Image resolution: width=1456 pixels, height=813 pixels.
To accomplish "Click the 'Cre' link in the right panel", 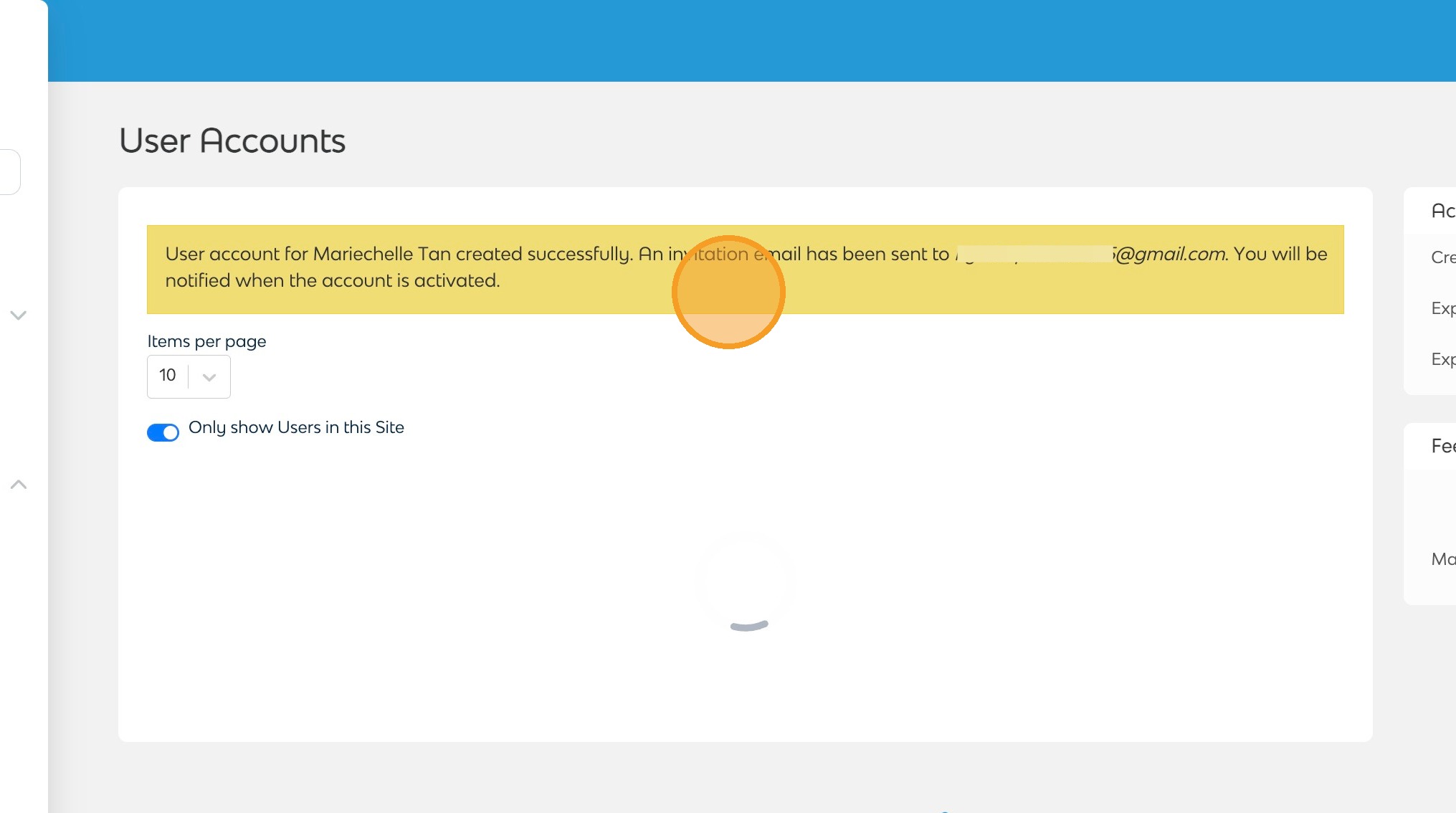I will pos(1442,257).
